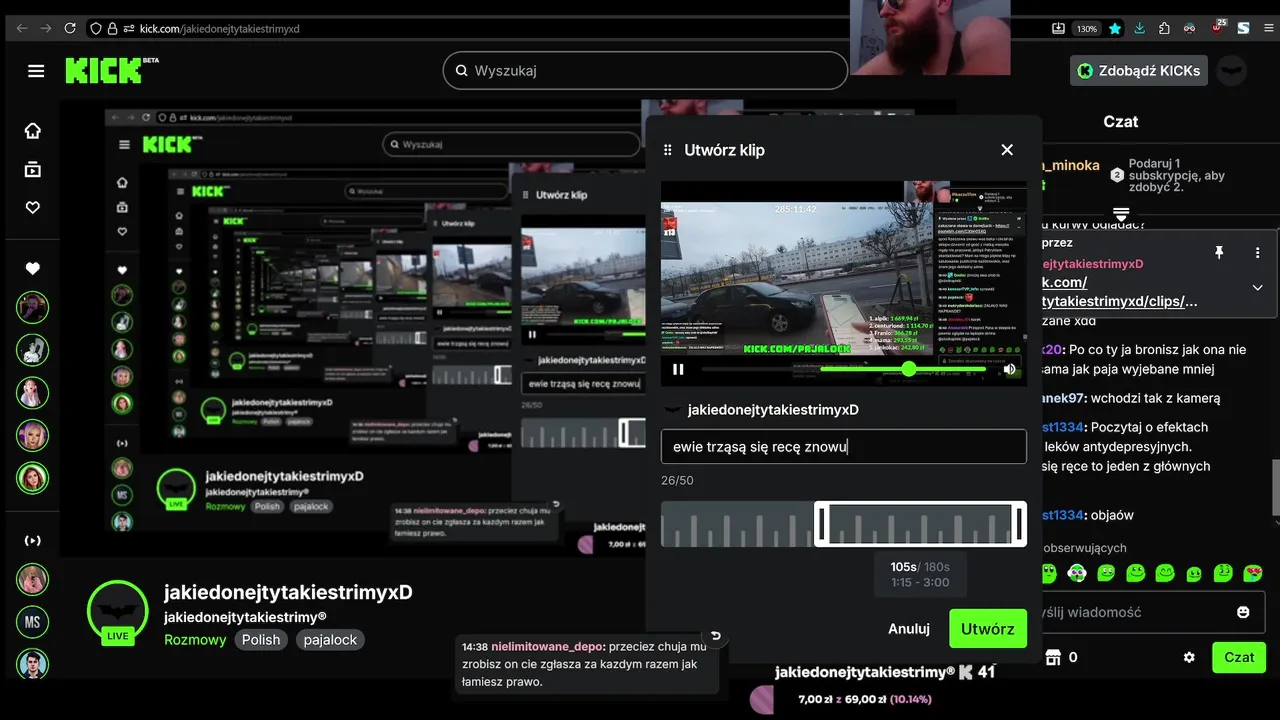Screen dimensions: 1280x720
Task: Close the Utwórz klip dialog
Action: (x=1007, y=150)
